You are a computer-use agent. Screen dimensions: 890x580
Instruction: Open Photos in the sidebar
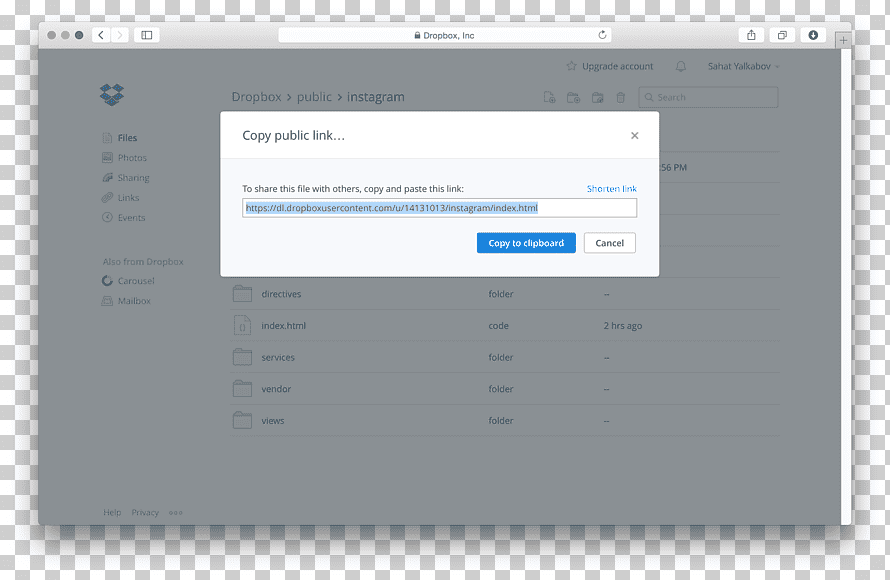click(132, 158)
